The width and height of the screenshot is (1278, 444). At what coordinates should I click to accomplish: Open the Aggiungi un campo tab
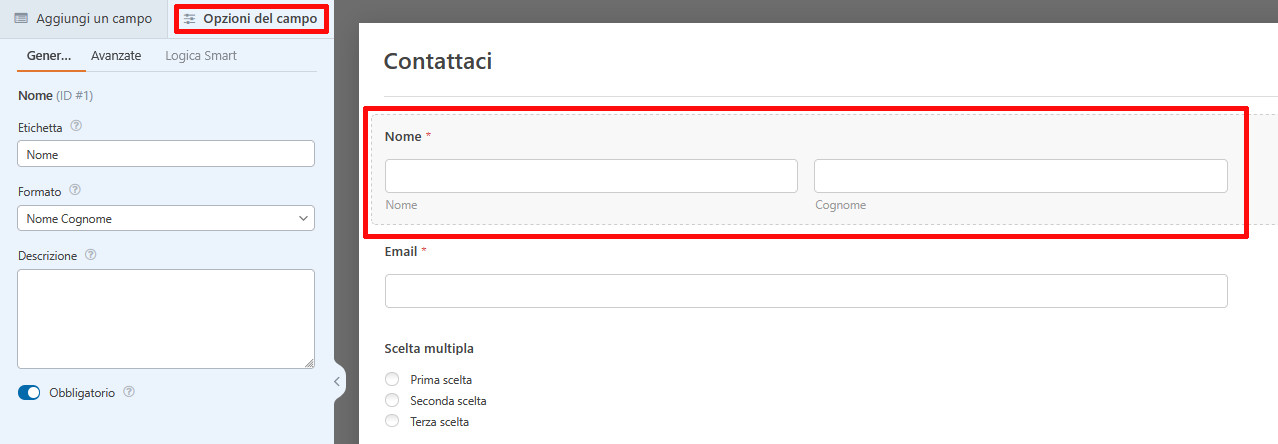83,19
